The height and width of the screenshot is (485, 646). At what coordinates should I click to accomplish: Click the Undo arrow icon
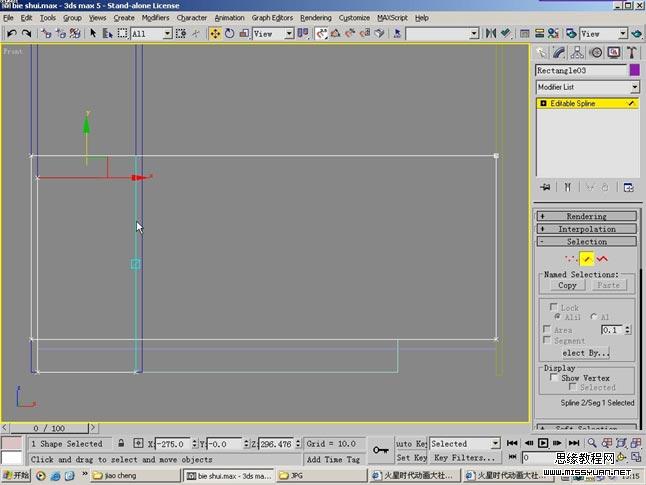[12, 33]
